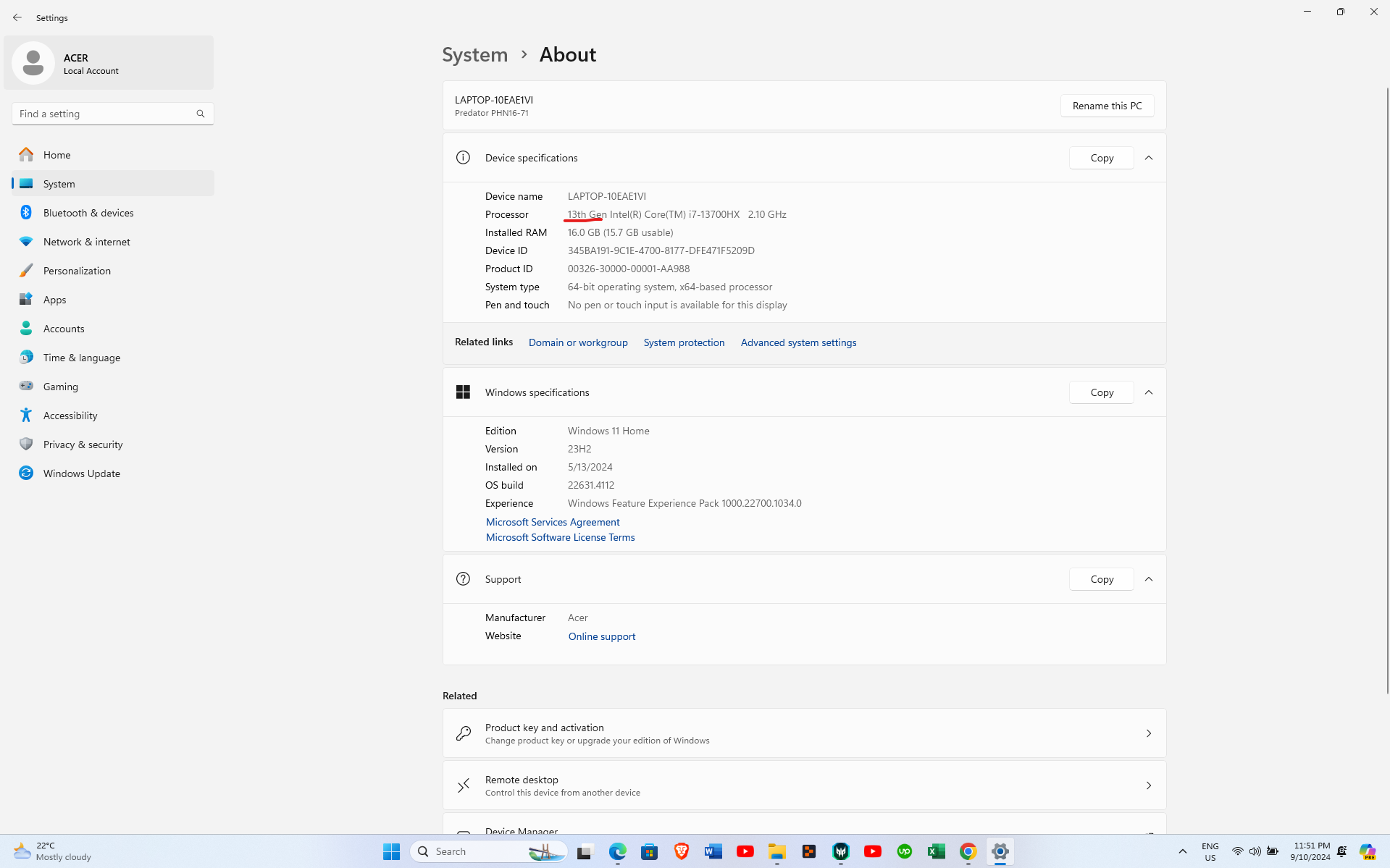
Task: Collapse the Windows specifications section
Action: tap(1149, 392)
